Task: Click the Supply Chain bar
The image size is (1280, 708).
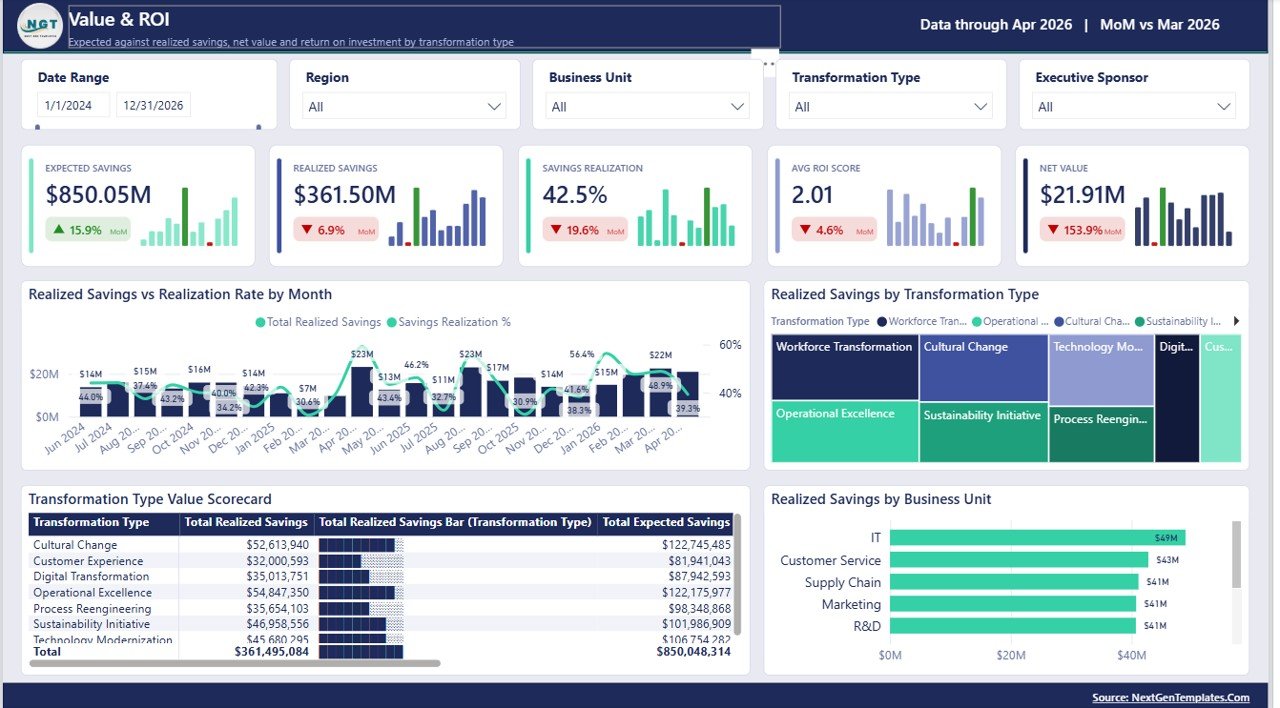Action: [1013, 582]
